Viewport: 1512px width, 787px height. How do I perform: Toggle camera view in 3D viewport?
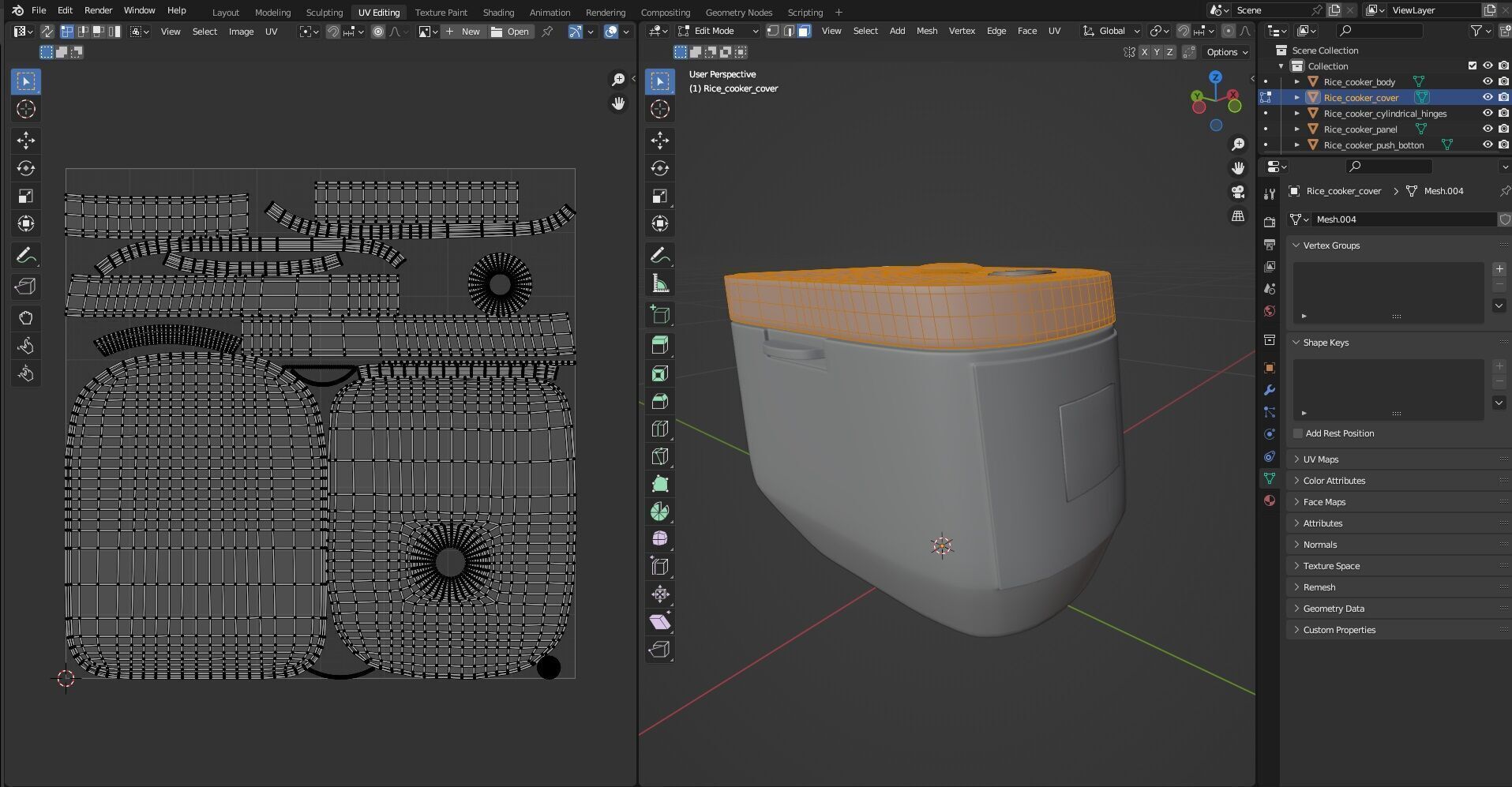pos(1238,192)
